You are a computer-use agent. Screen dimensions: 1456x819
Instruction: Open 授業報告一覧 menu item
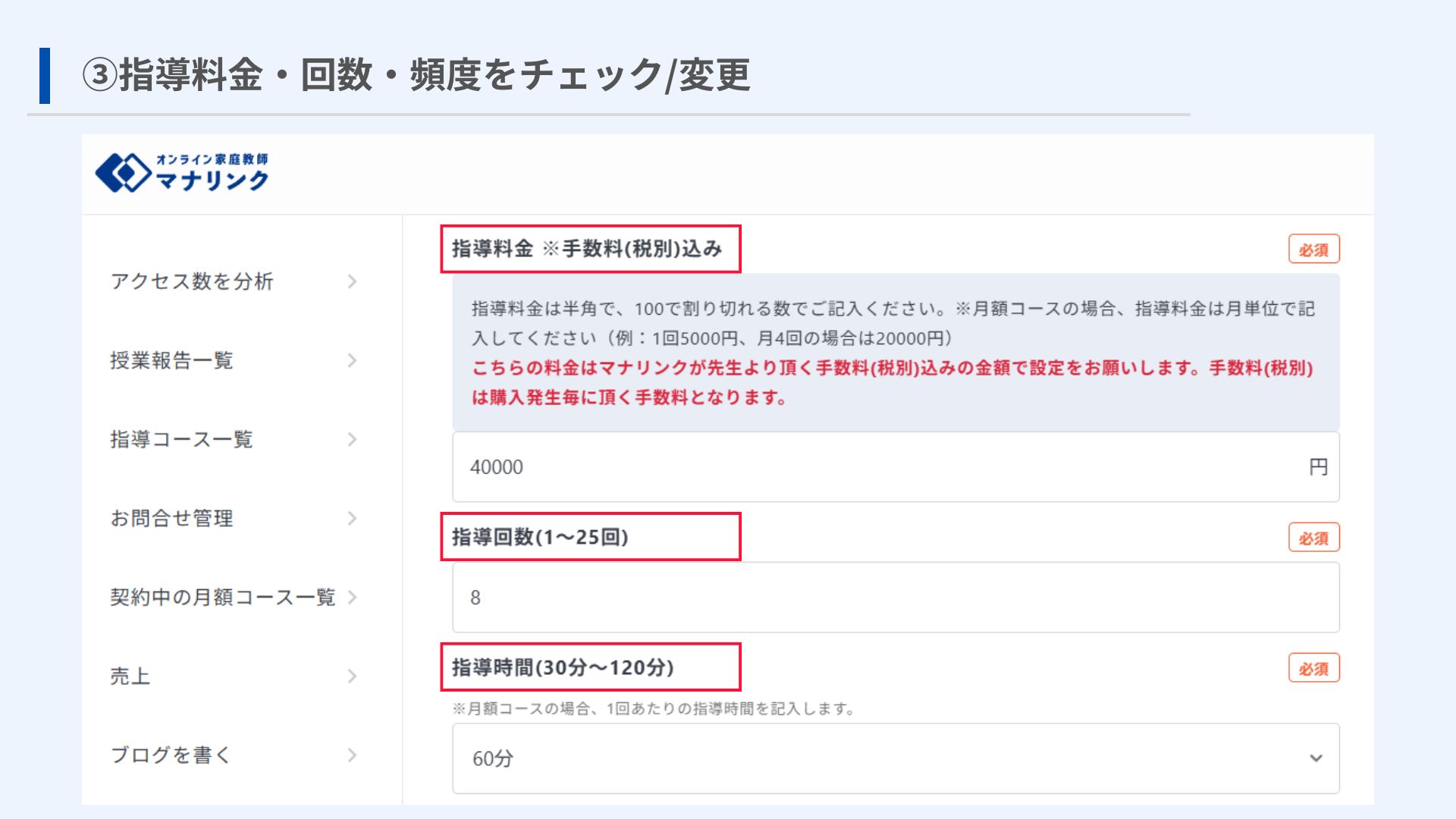point(235,360)
